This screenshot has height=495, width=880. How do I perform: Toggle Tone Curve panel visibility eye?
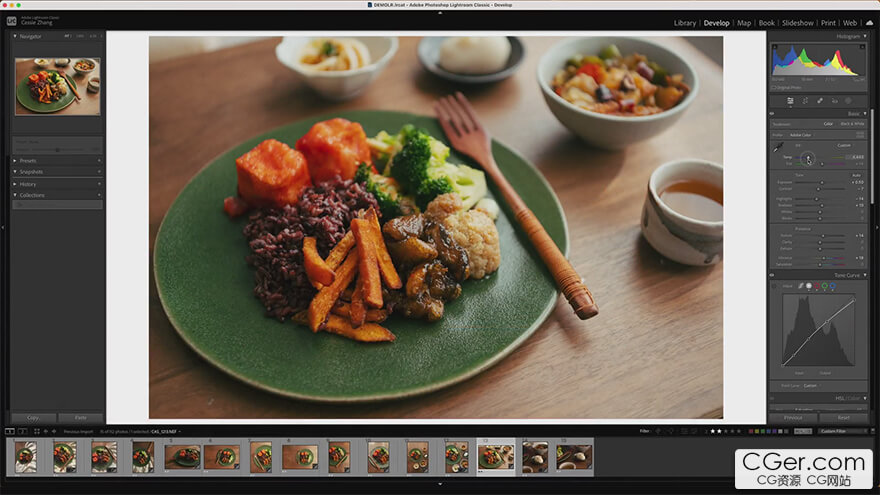[772, 275]
